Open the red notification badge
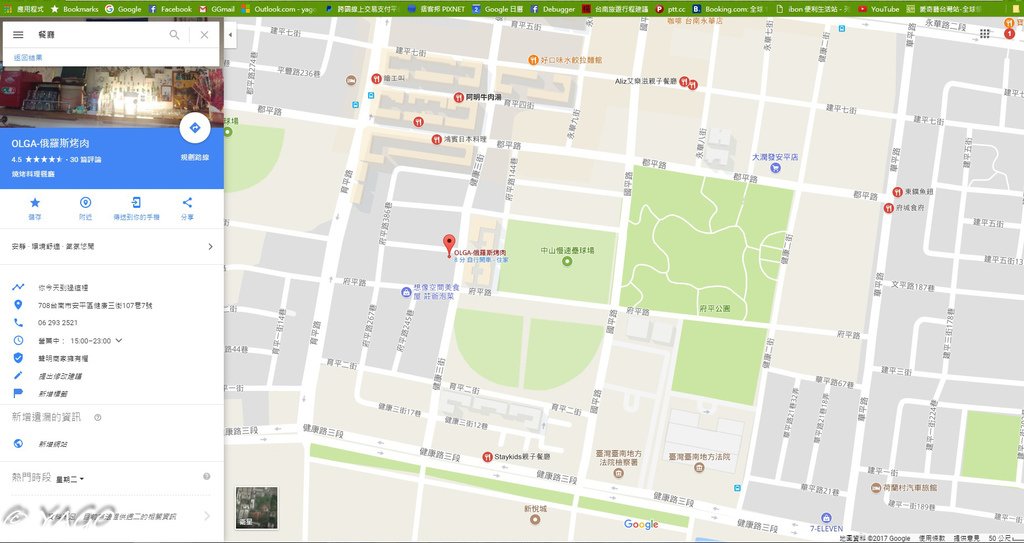 pyautogui.click(x=1009, y=34)
